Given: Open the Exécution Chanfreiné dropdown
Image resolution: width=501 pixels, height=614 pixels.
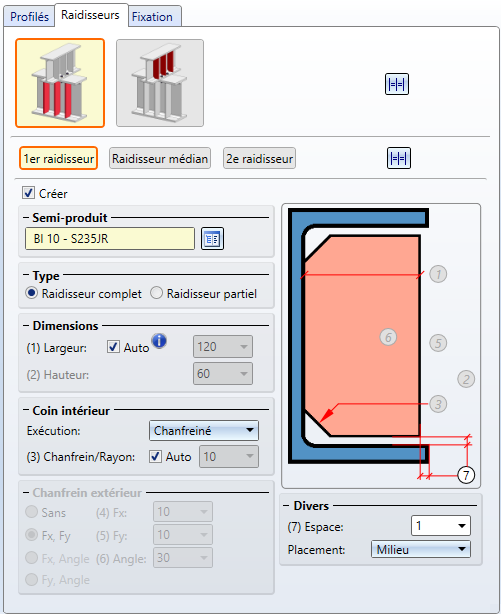Looking at the screenshot, I should coord(204,431).
